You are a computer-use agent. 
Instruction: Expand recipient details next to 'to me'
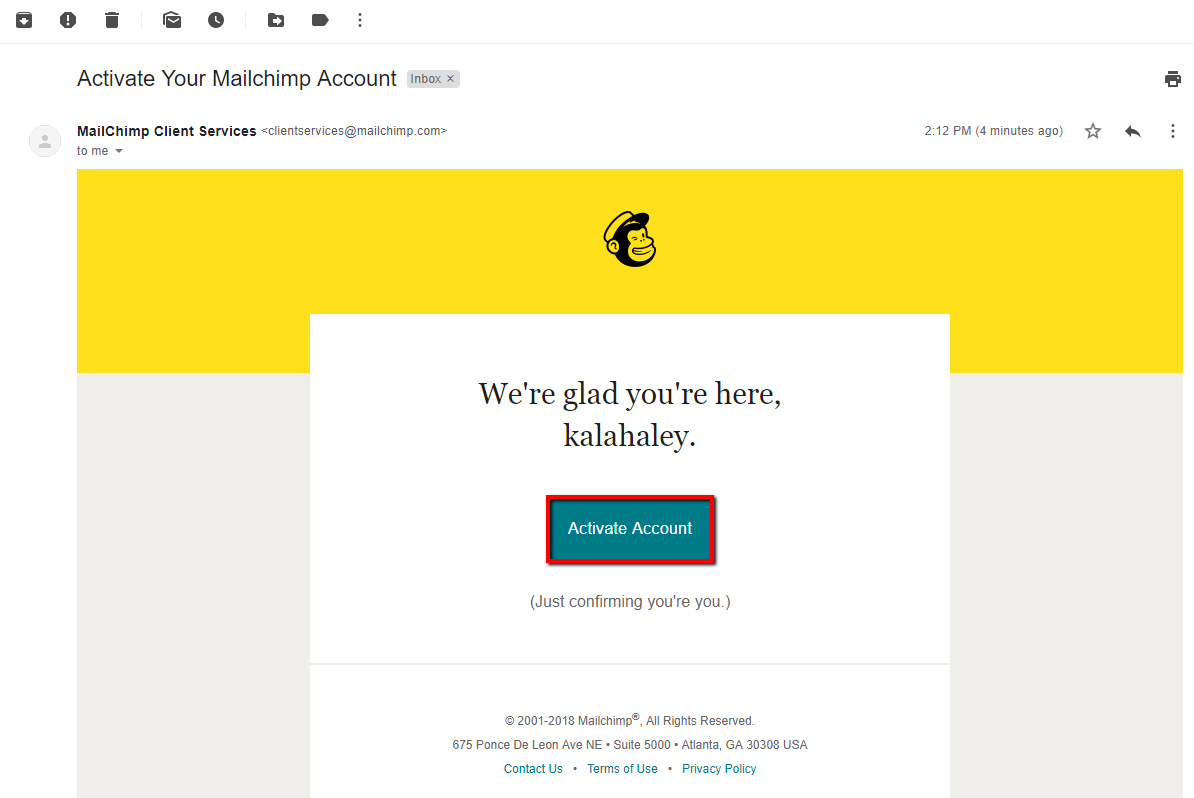(x=119, y=151)
